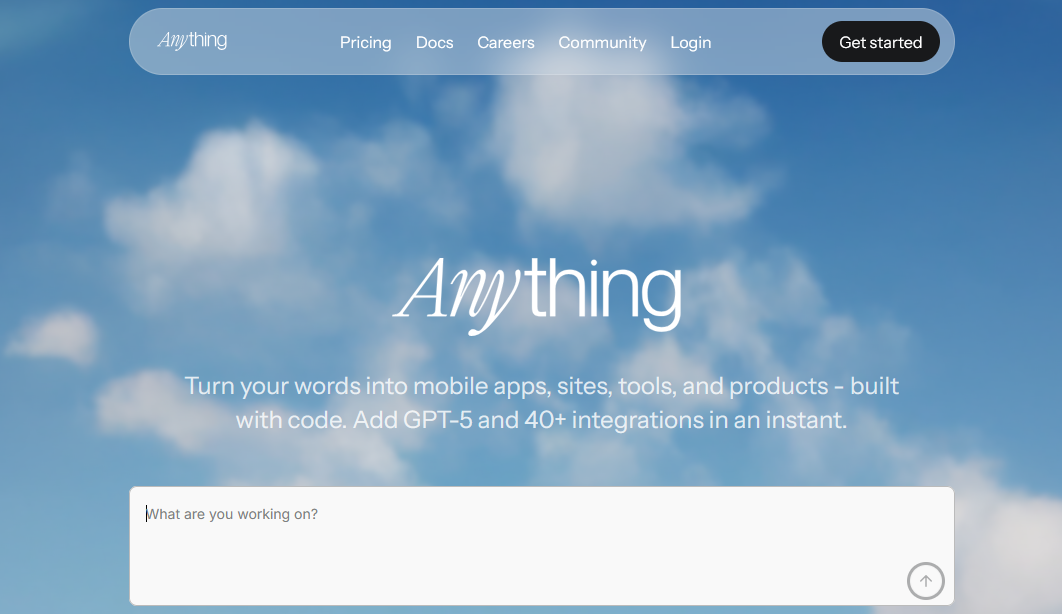Visit the Community link
Screen dimensions: 1062x614
coord(602,43)
